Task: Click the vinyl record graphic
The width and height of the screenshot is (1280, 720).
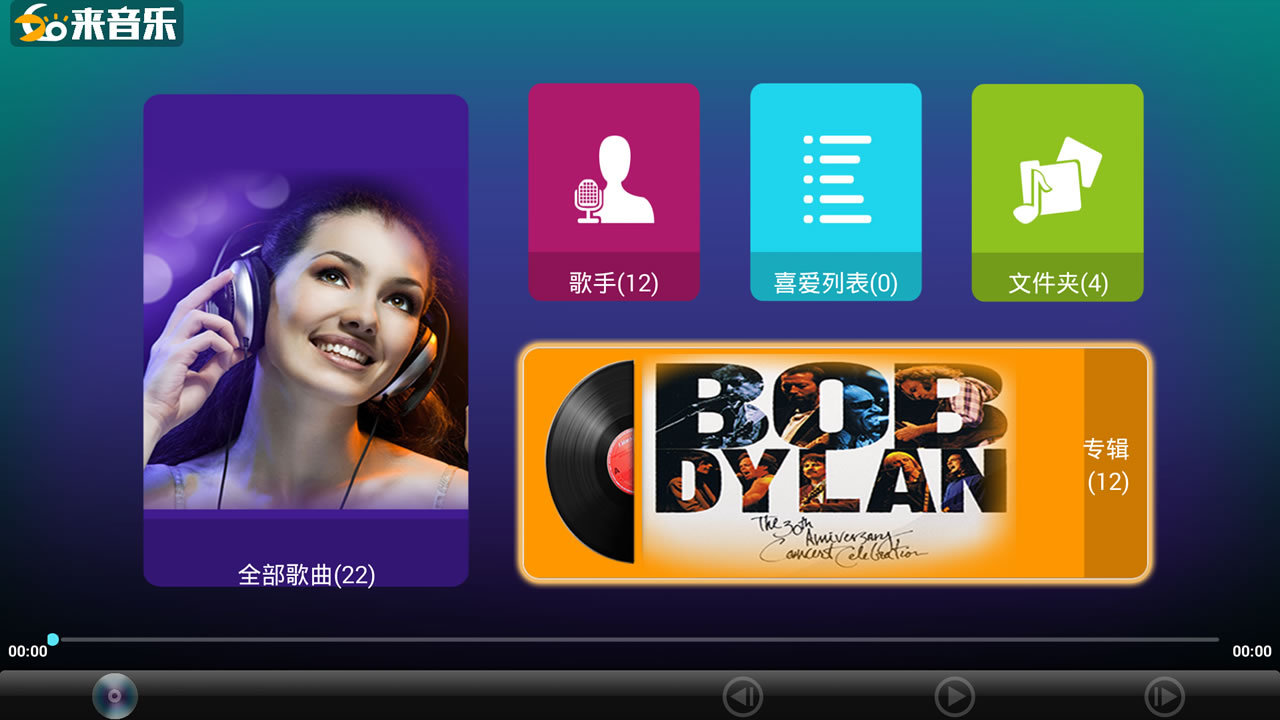Action: (590, 462)
